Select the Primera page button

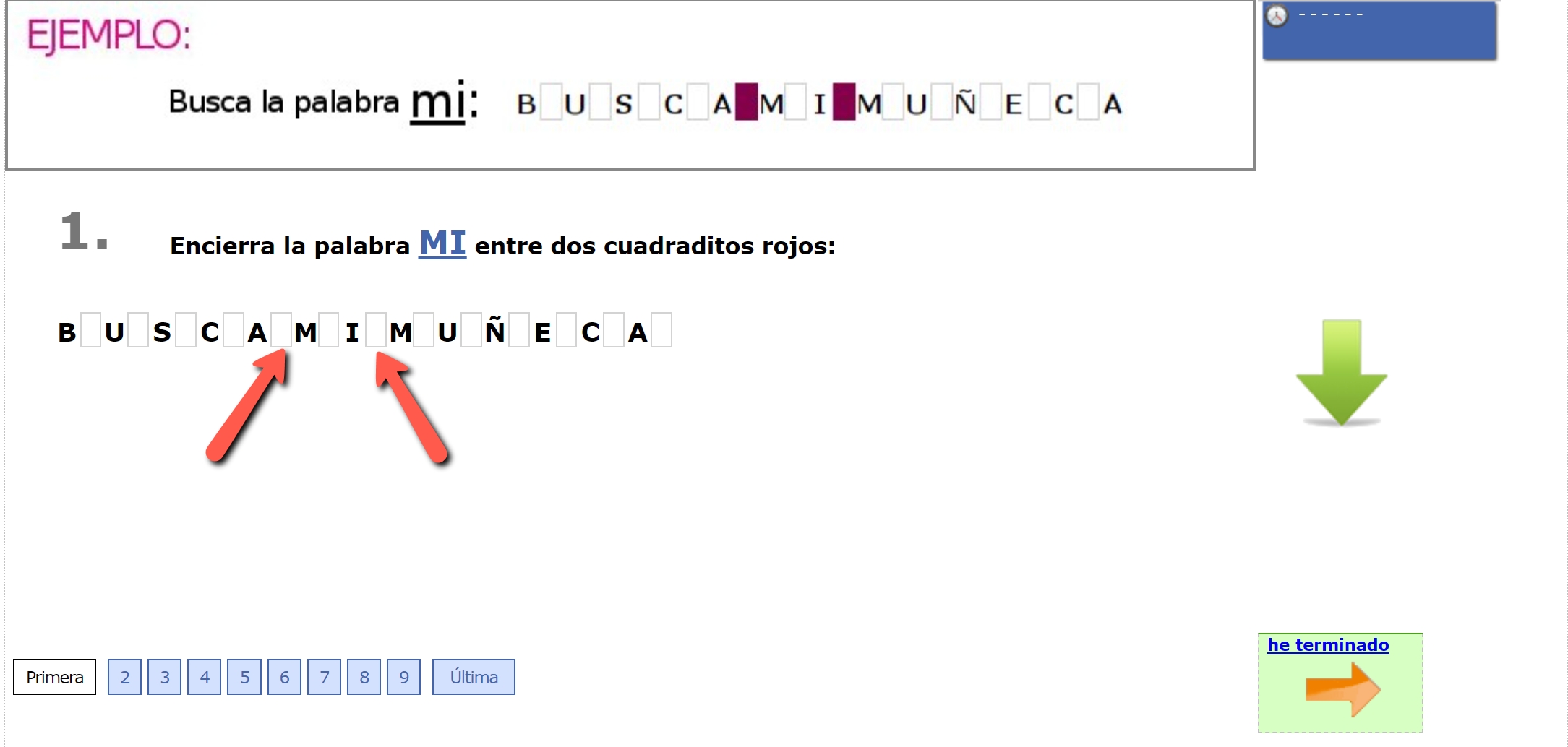pyautogui.click(x=55, y=677)
